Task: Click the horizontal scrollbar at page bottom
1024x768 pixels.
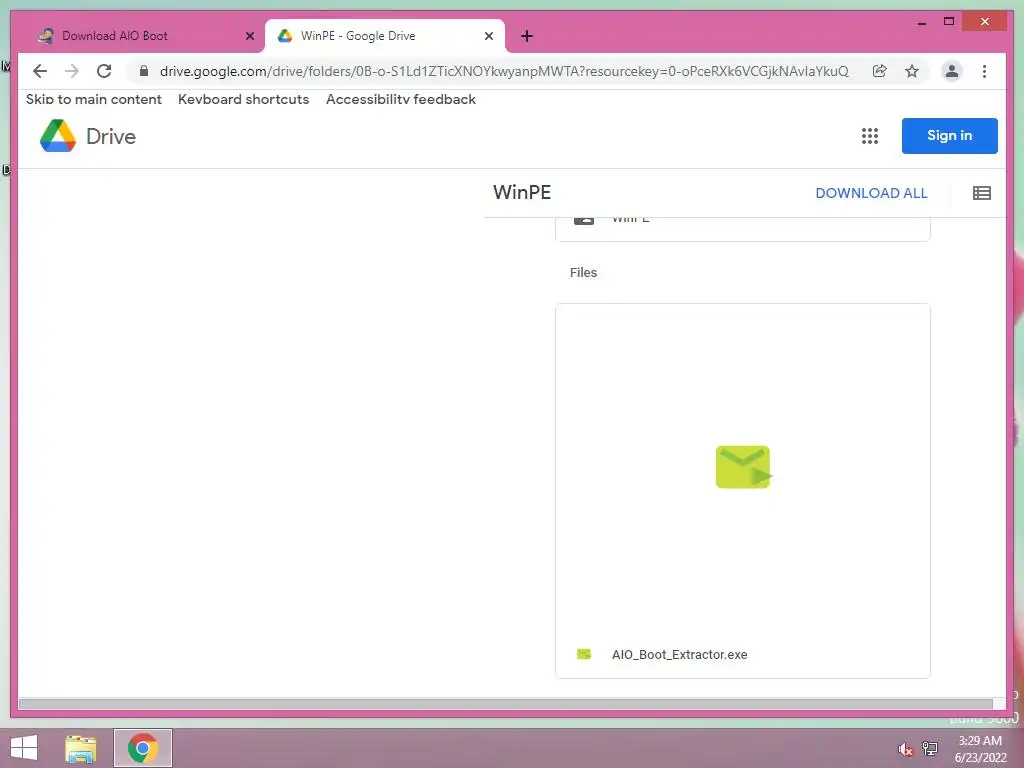Action: click(506, 704)
